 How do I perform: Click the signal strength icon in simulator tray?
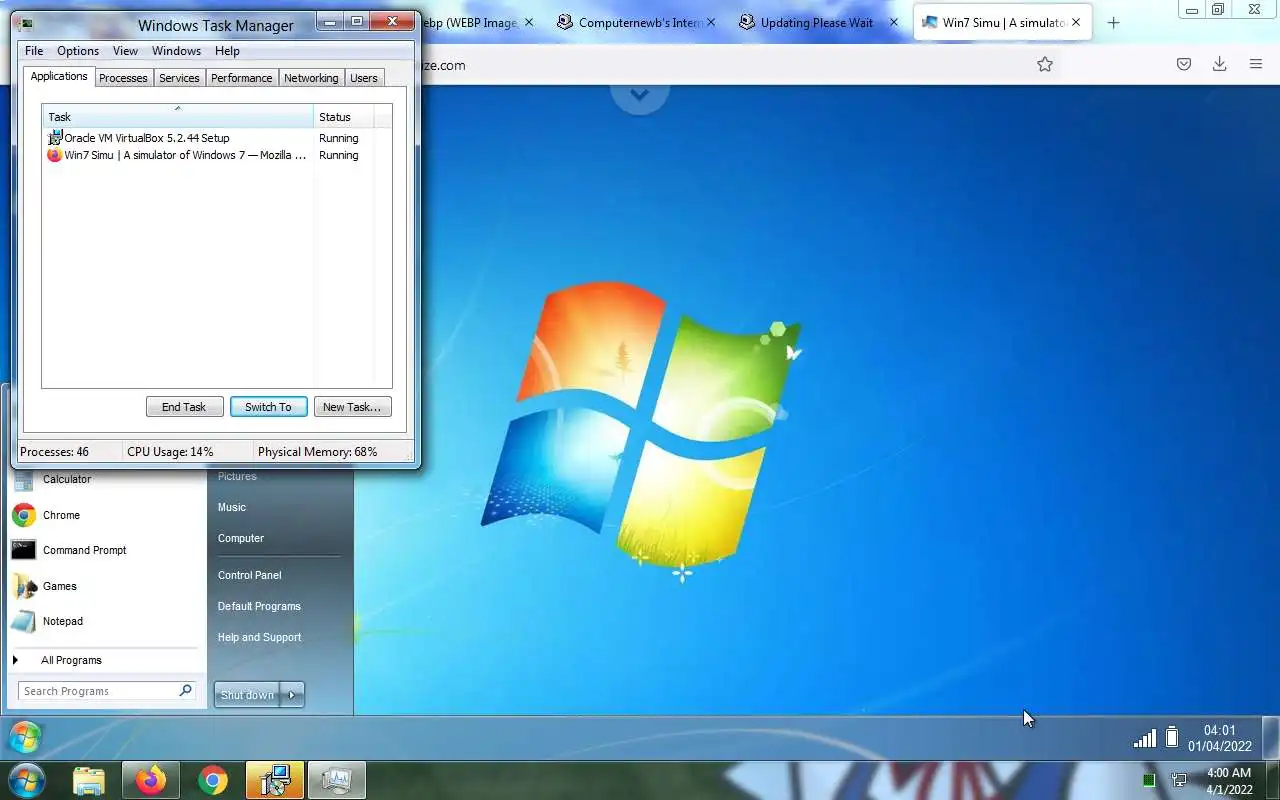click(1145, 739)
